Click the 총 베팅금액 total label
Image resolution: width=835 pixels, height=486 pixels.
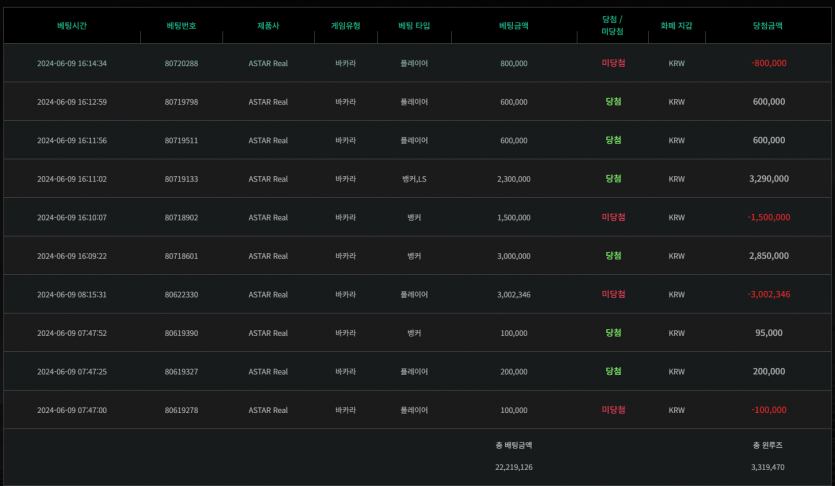pyautogui.click(x=514, y=445)
